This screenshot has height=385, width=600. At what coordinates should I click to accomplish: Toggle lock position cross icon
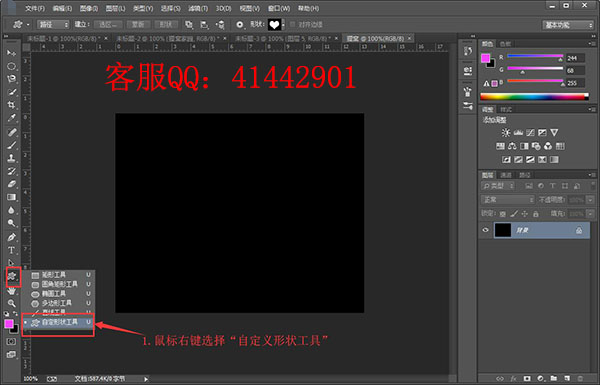(x=525, y=214)
